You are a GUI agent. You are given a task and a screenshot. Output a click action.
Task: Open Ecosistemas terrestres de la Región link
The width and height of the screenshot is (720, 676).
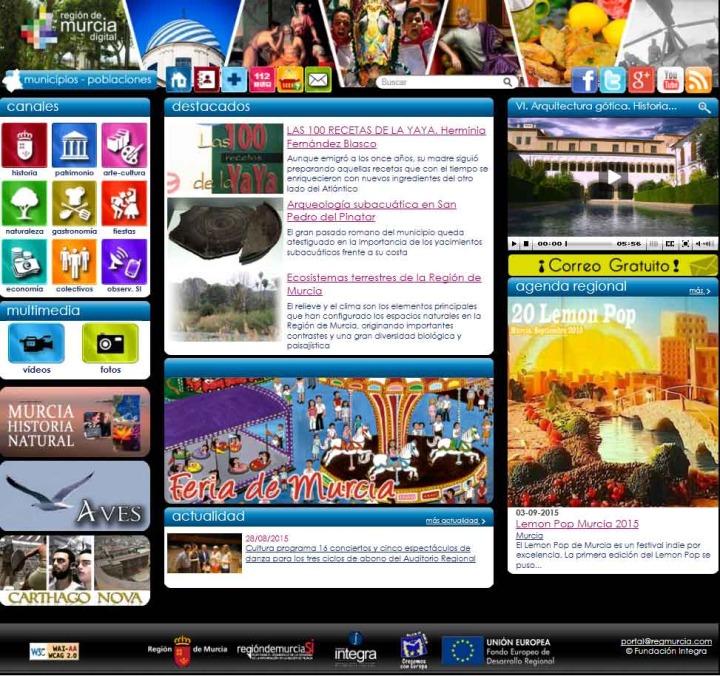click(x=383, y=284)
